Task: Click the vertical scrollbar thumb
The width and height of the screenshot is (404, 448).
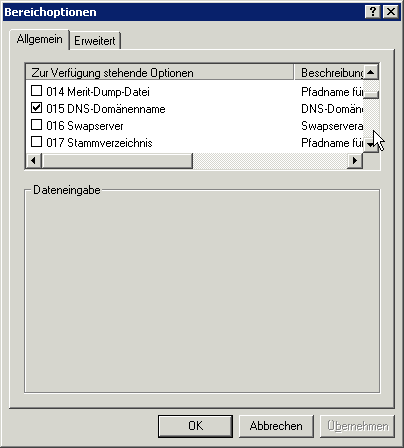Action: (x=371, y=89)
